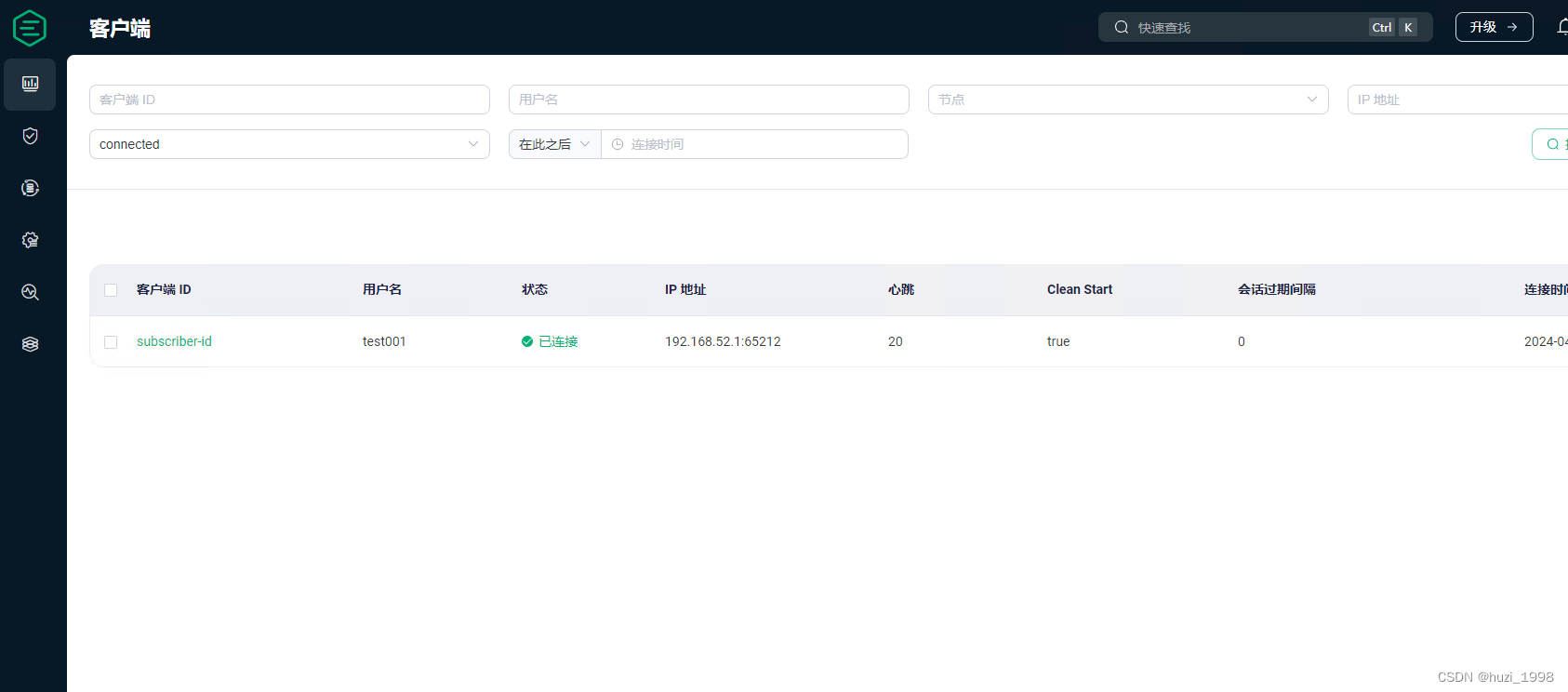Click the EMQX logo icon
Screen dimensions: 1568x692
coord(30,28)
